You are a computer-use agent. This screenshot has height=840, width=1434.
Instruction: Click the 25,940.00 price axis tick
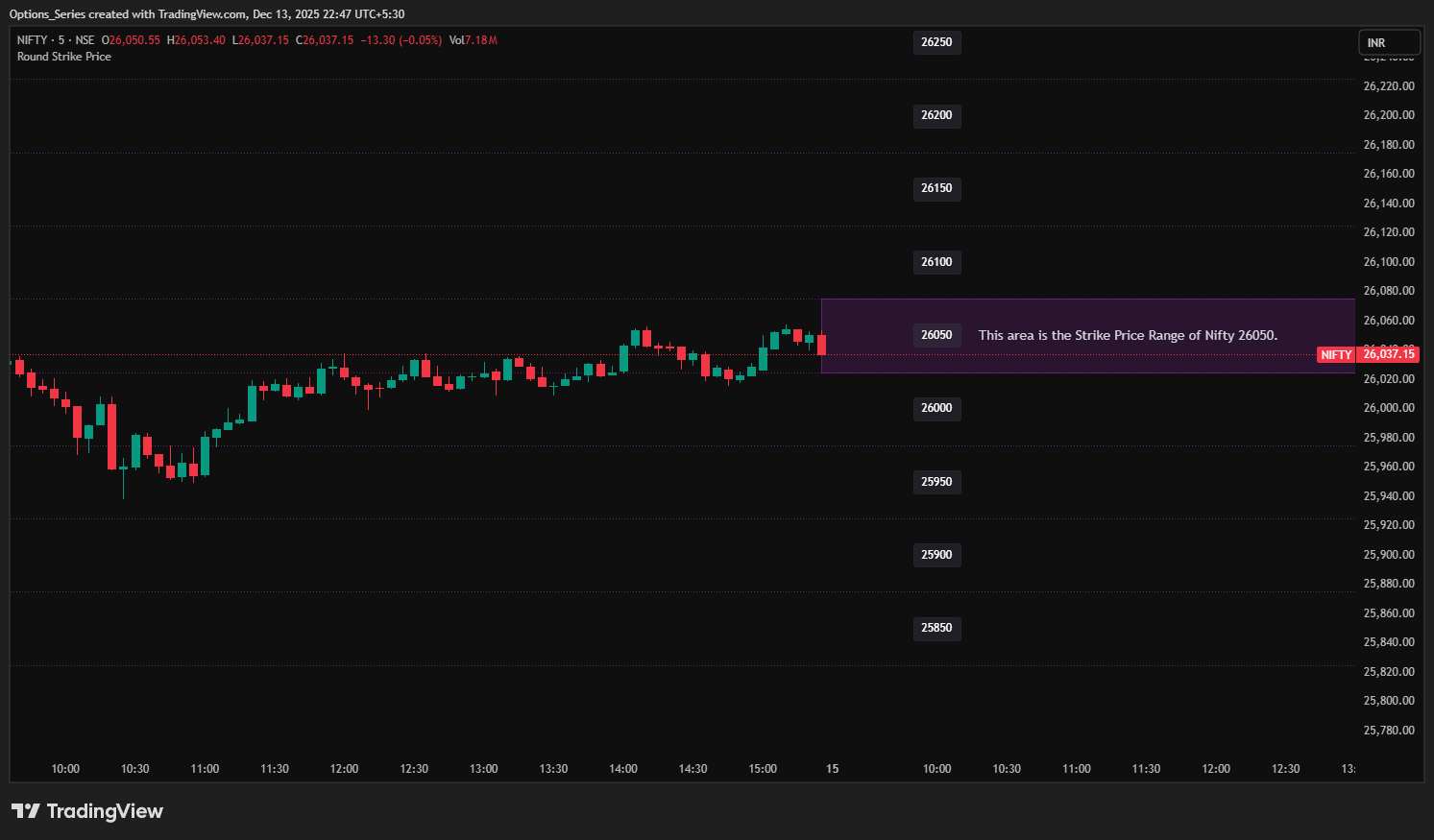(x=1389, y=496)
